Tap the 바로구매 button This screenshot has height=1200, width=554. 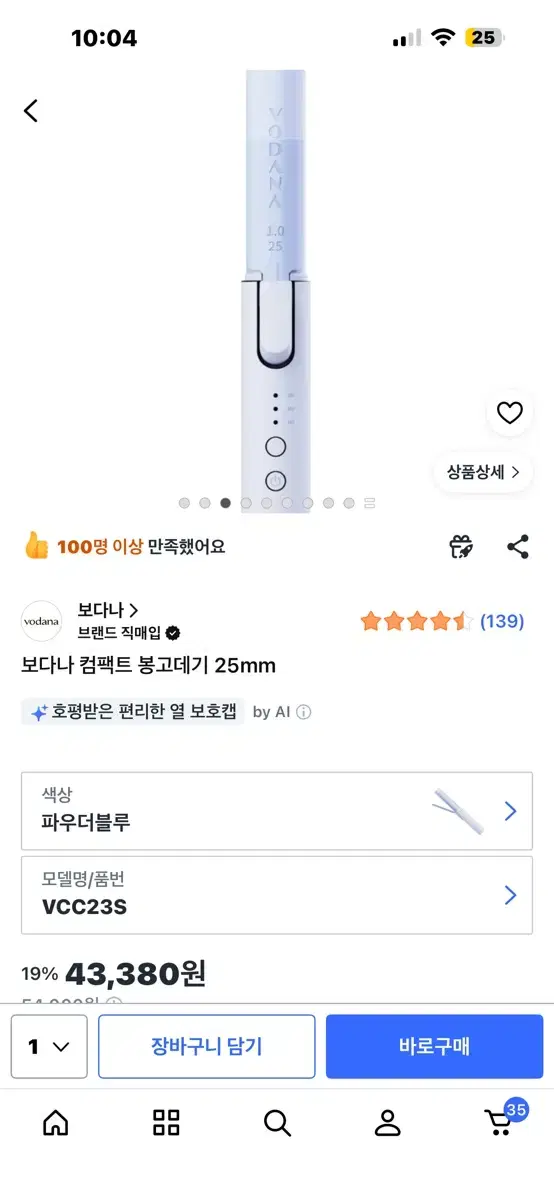(x=434, y=1046)
